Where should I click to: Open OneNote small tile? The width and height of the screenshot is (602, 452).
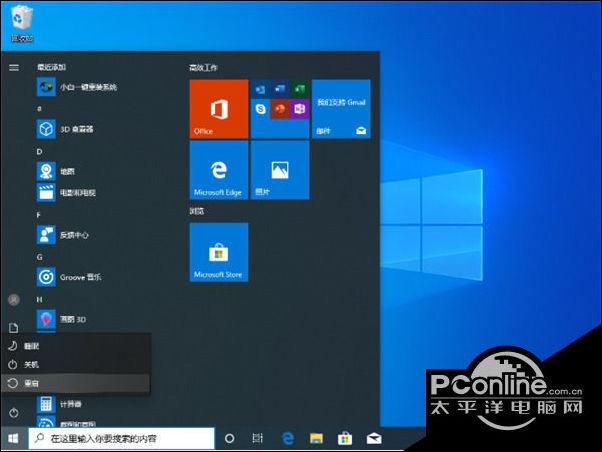[x=299, y=109]
